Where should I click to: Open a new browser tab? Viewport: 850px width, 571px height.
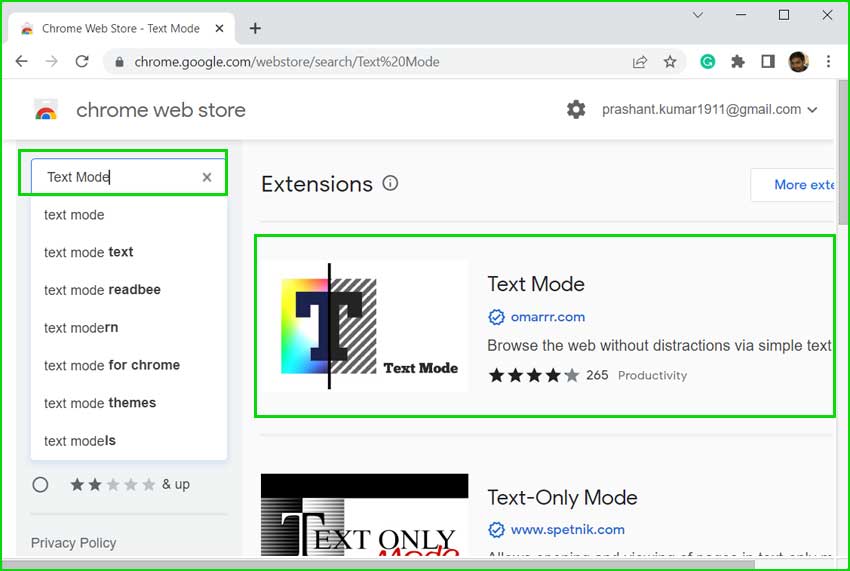255,28
